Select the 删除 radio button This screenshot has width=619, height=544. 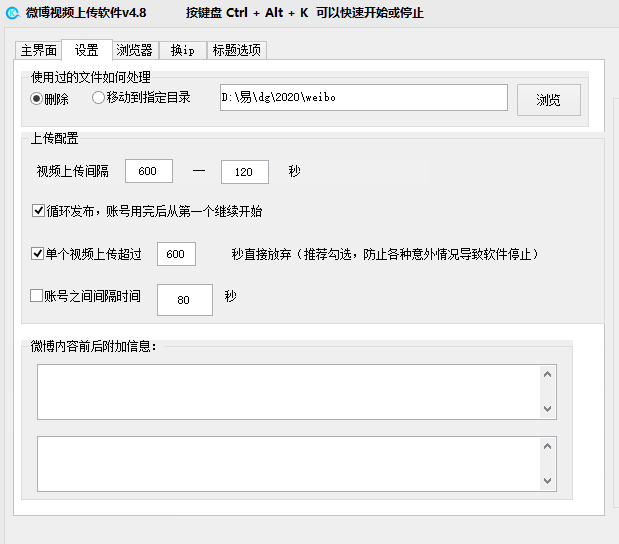click(x=49, y=98)
